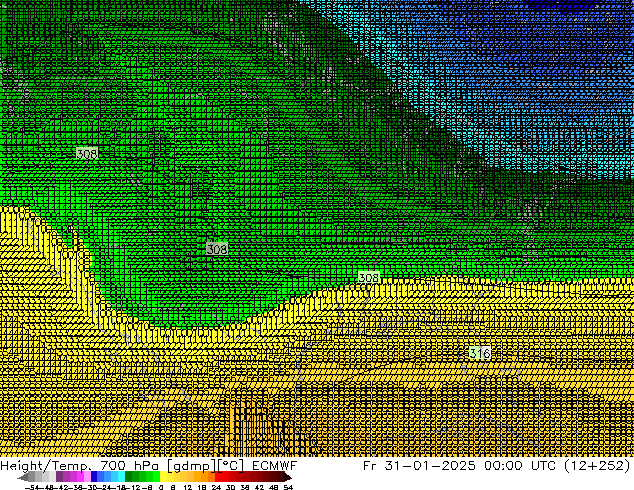Click the '(12+252)' forecast hour text
This screenshot has height=490, width=634.
[597, 466]
